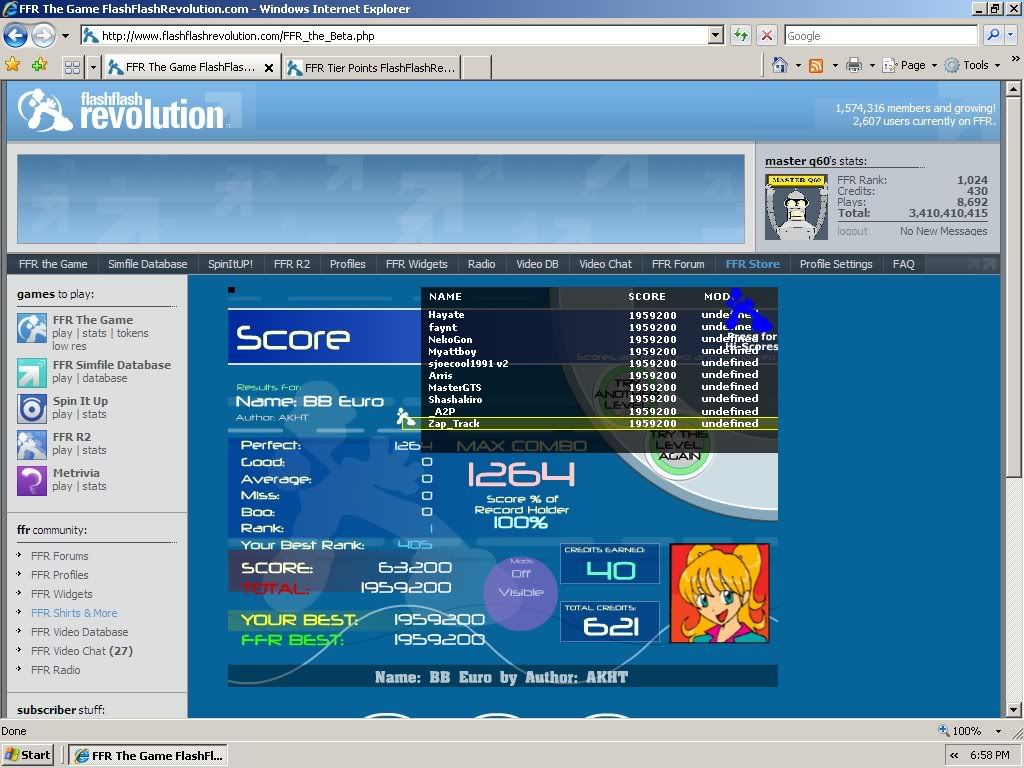
Task: Click the Google search input box
Action: pyautogui.click(x=880, y=35)
